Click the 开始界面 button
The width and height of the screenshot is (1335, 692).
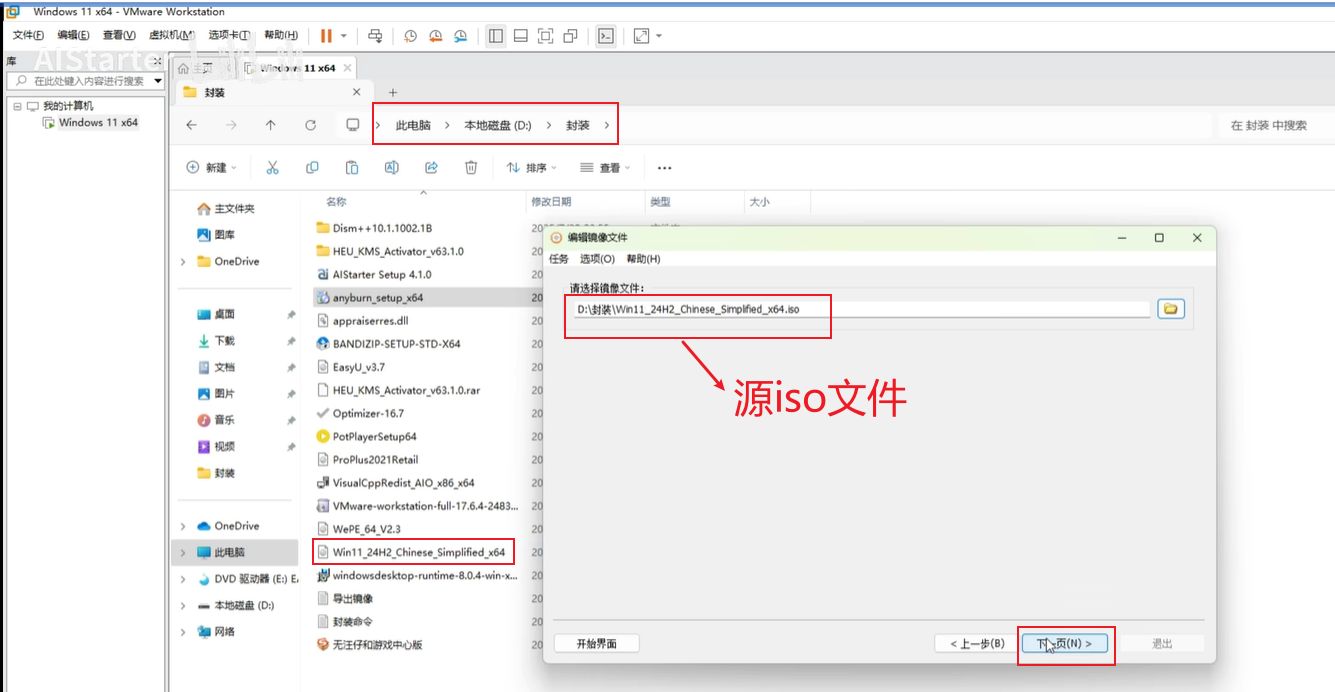(x=597, y=644)
